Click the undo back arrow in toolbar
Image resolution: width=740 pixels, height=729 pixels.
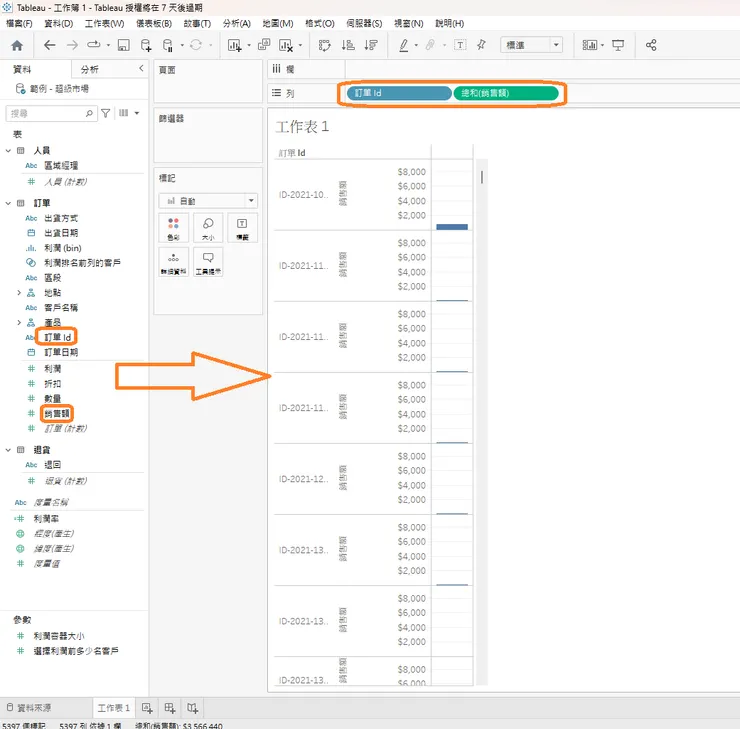50,45
